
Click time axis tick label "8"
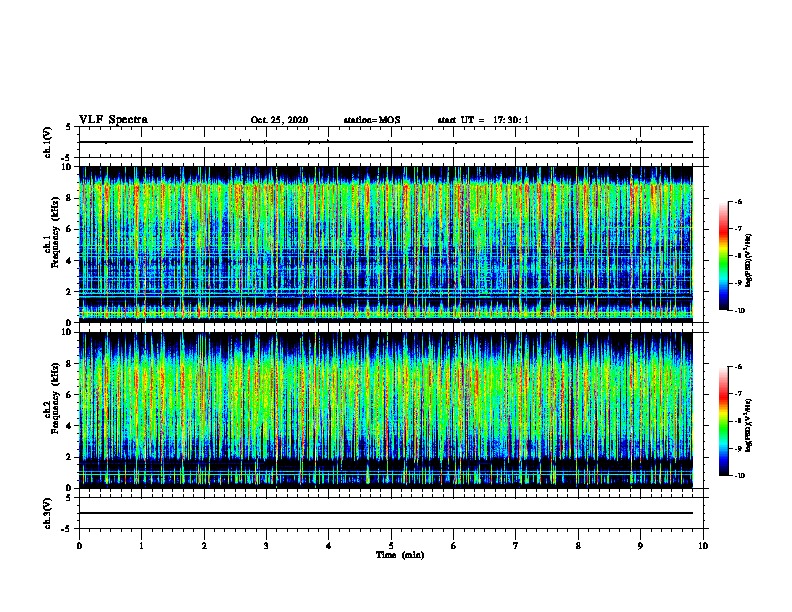point(578,546)
